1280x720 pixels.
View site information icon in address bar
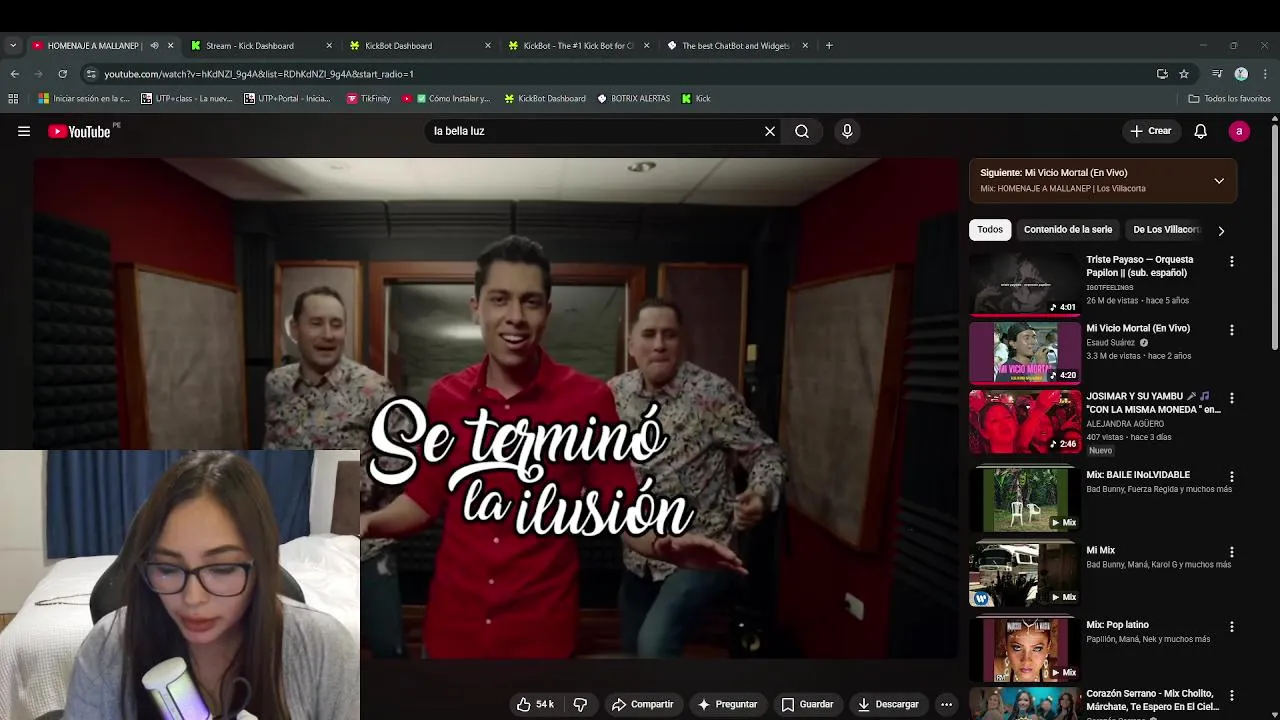click(91, 74)
